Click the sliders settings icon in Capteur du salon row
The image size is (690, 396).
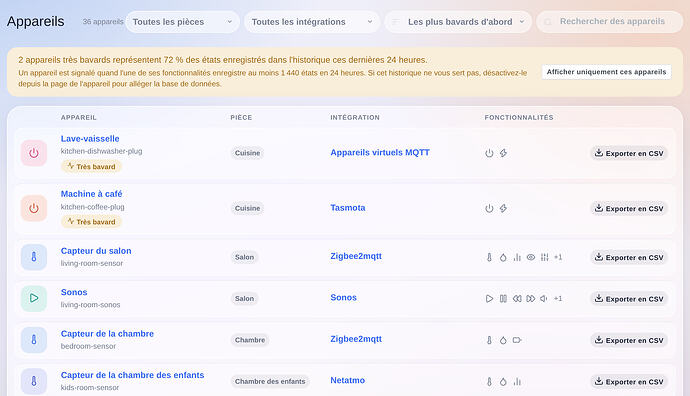545,257
